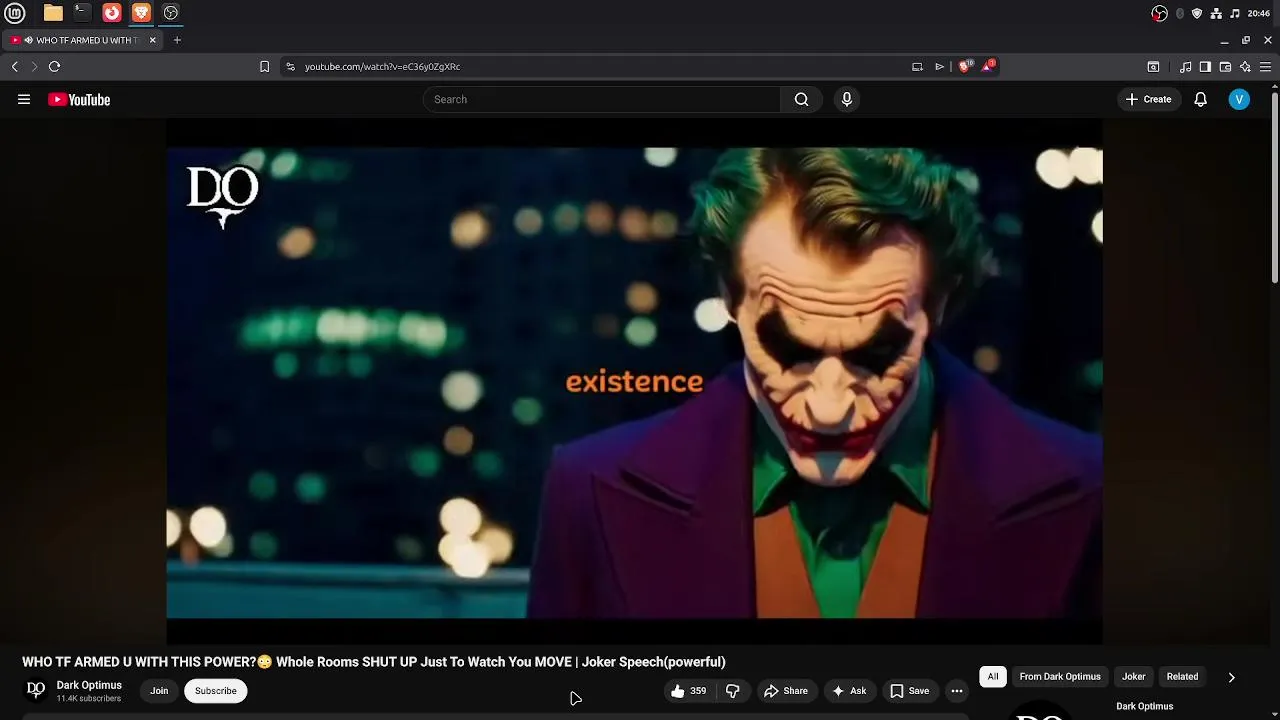
Task: Open the tab search toolbar icon
Action: pyautogui.click(x=1153, y=66)
